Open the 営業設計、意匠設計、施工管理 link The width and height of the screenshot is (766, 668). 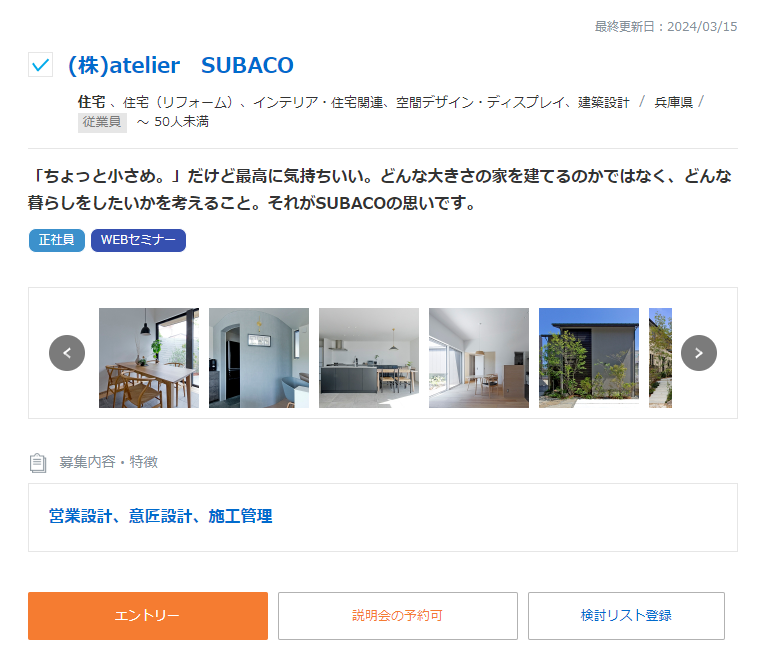coord(161,517)
